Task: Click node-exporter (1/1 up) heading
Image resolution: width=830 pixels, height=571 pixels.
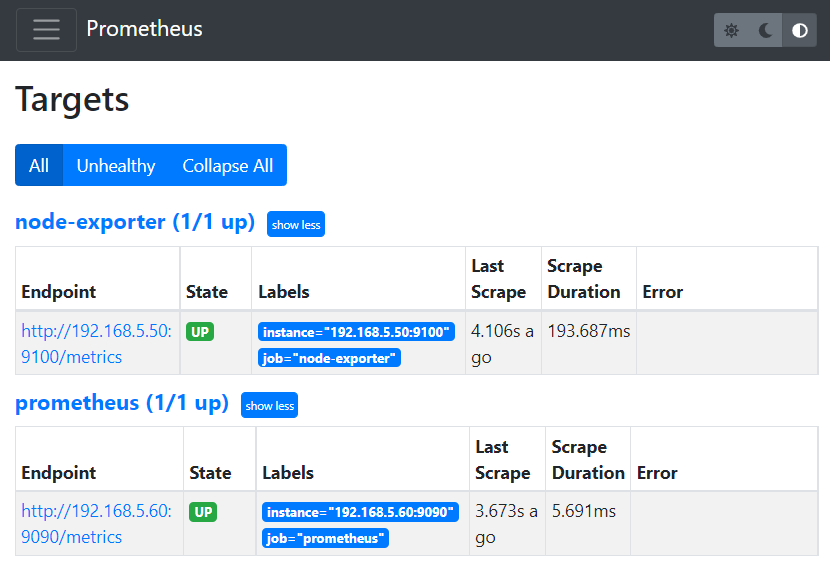Action: [135, 222]
